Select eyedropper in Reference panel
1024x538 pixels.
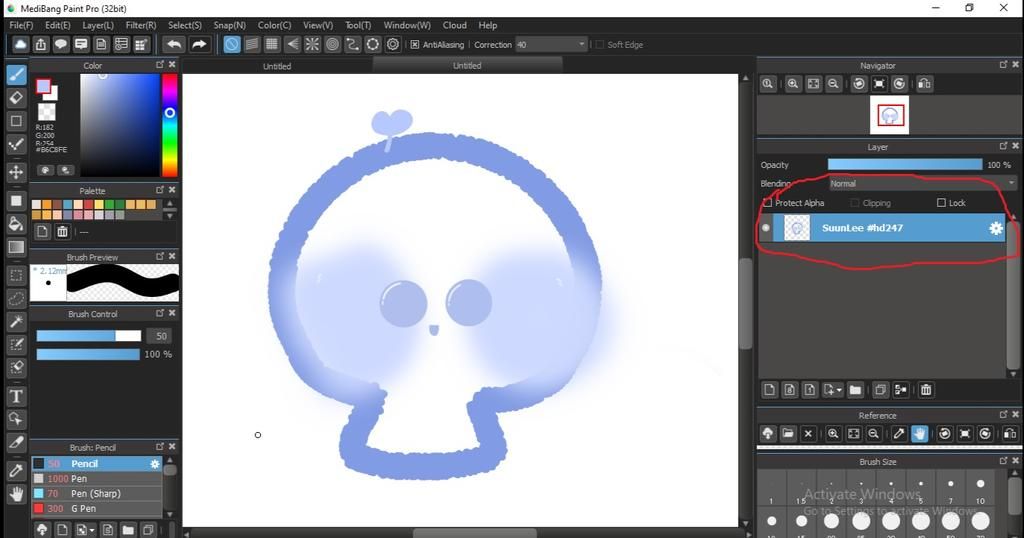coord(899,434)
